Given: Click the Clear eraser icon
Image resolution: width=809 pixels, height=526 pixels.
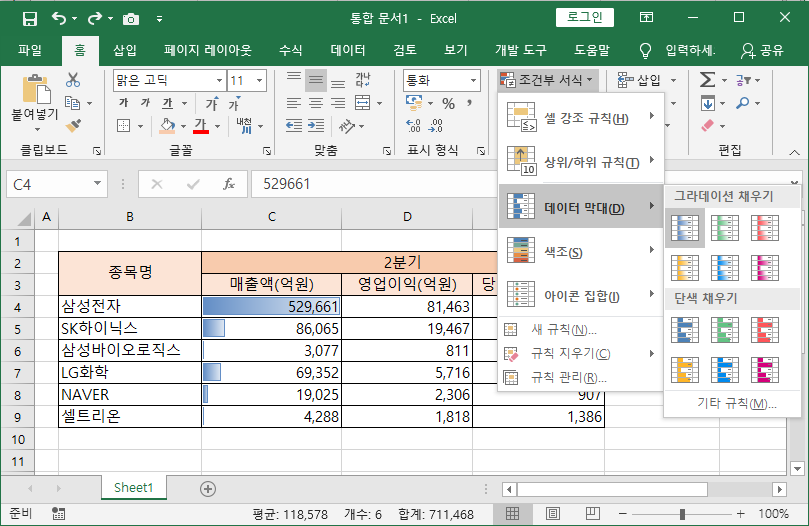Looking at the screenshot, I should tap(708, 125).
